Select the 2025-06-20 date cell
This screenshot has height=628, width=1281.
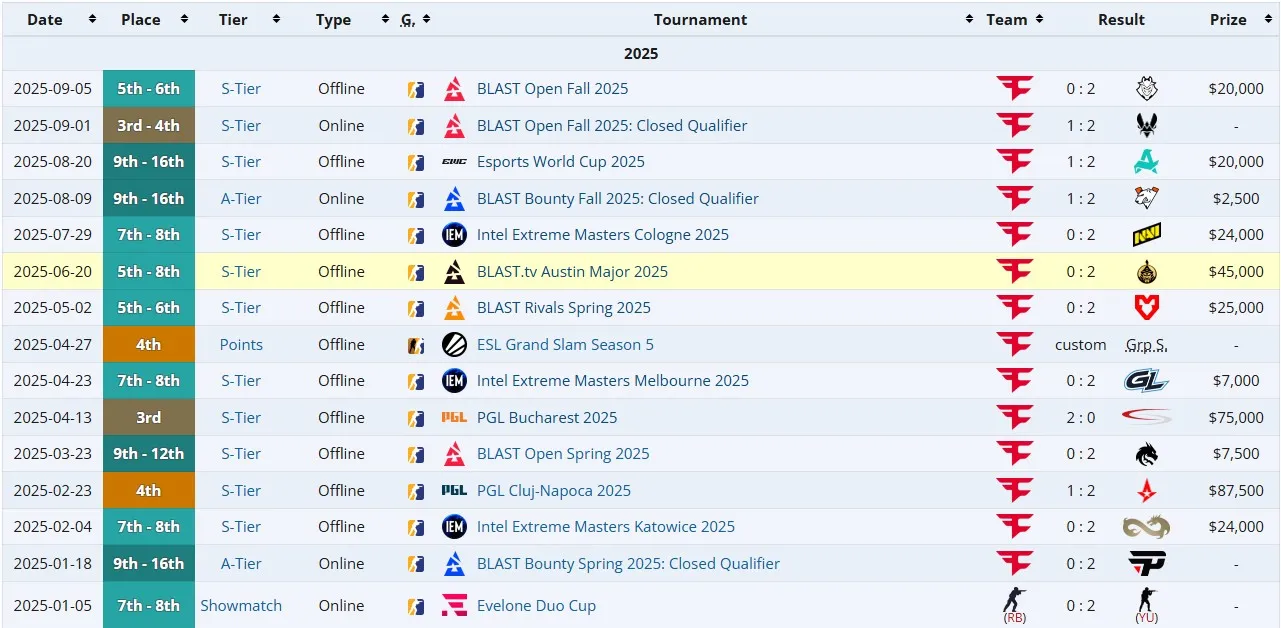pos(52,272)
